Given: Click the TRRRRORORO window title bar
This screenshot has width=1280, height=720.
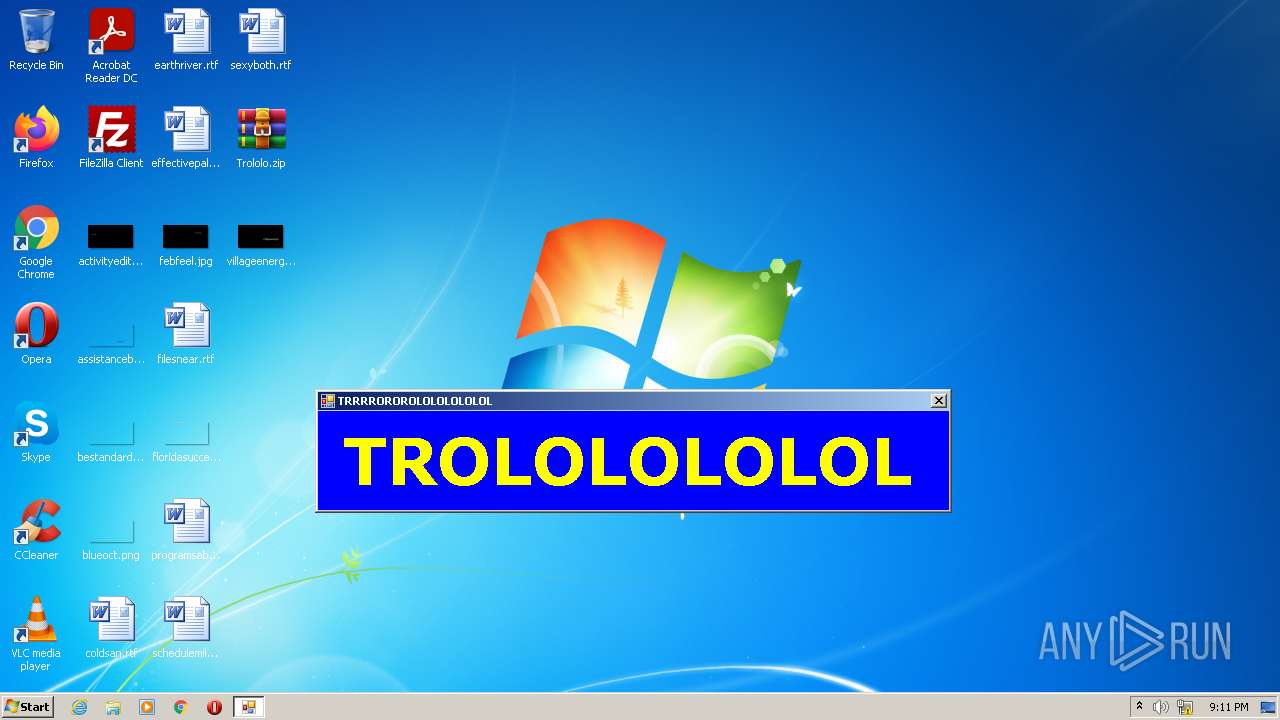Looking at the screenshot, I should click(632, 401).
